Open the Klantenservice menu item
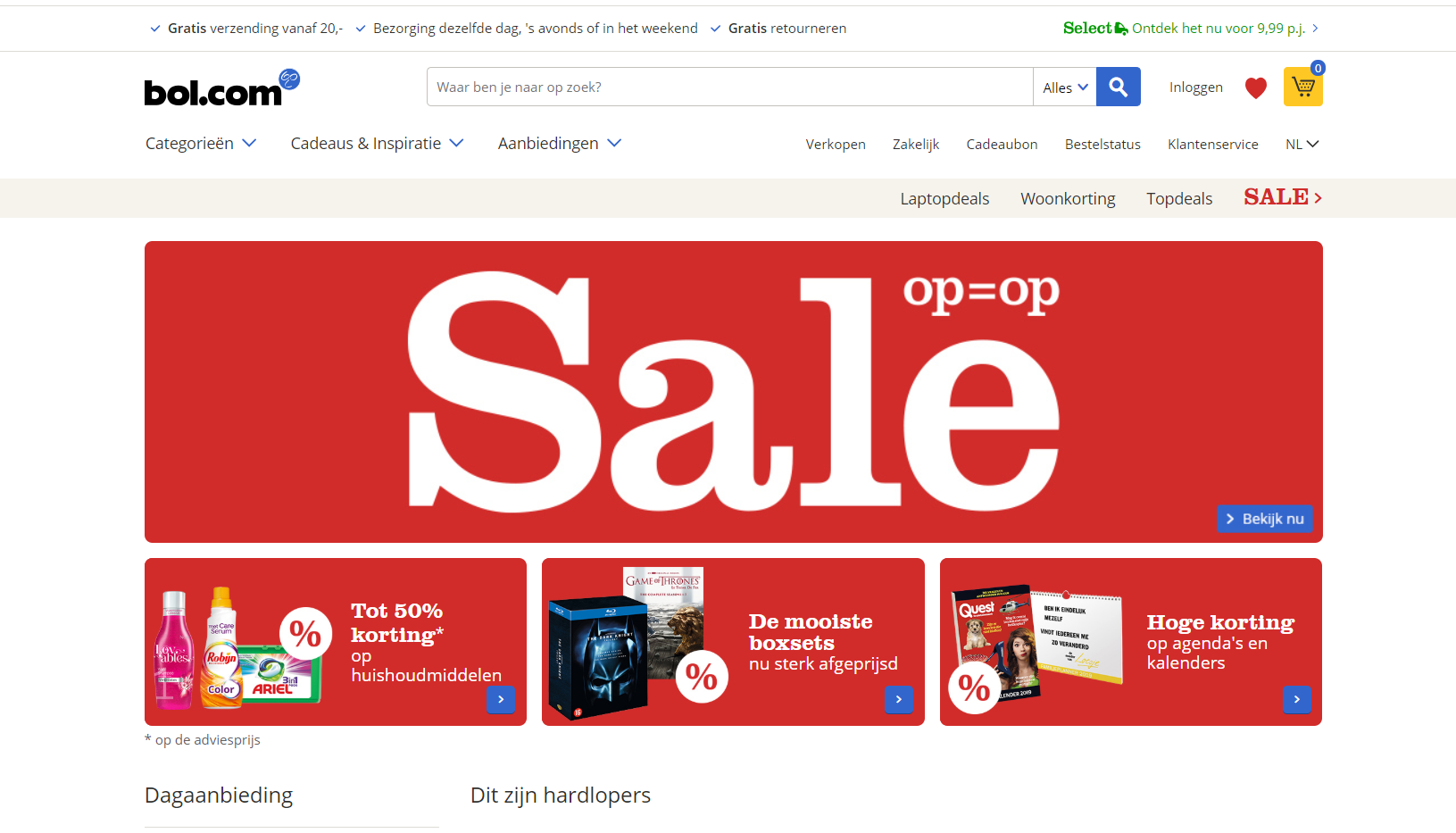The height and width of the screenshot is (833, 1456). pos(1212,144)
